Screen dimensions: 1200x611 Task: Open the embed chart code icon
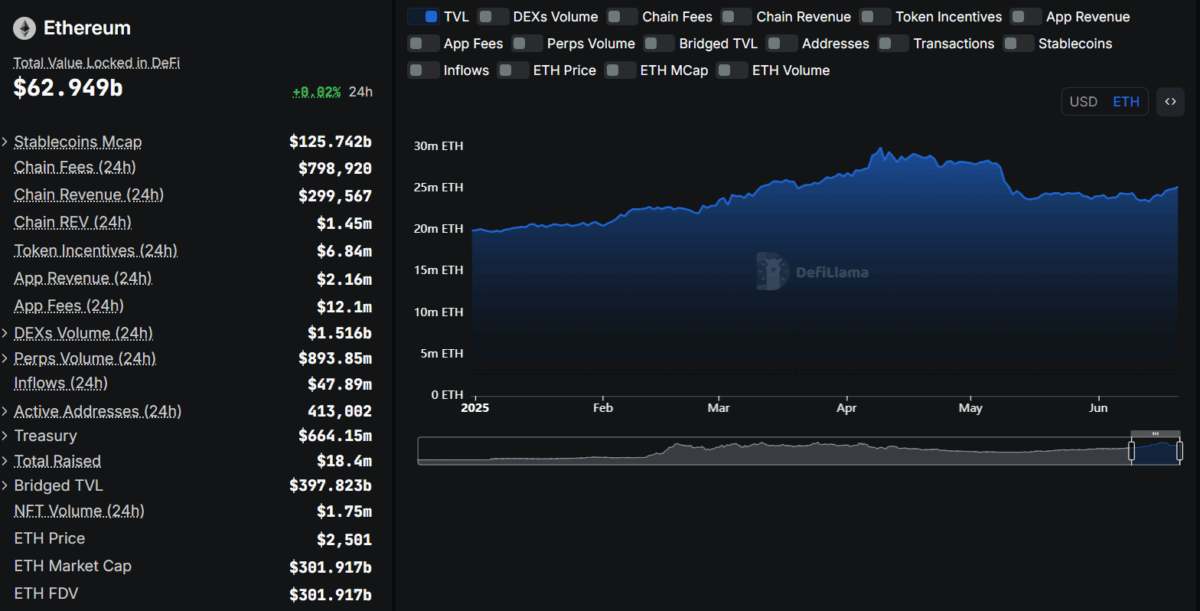click(x=1170, y=101)
